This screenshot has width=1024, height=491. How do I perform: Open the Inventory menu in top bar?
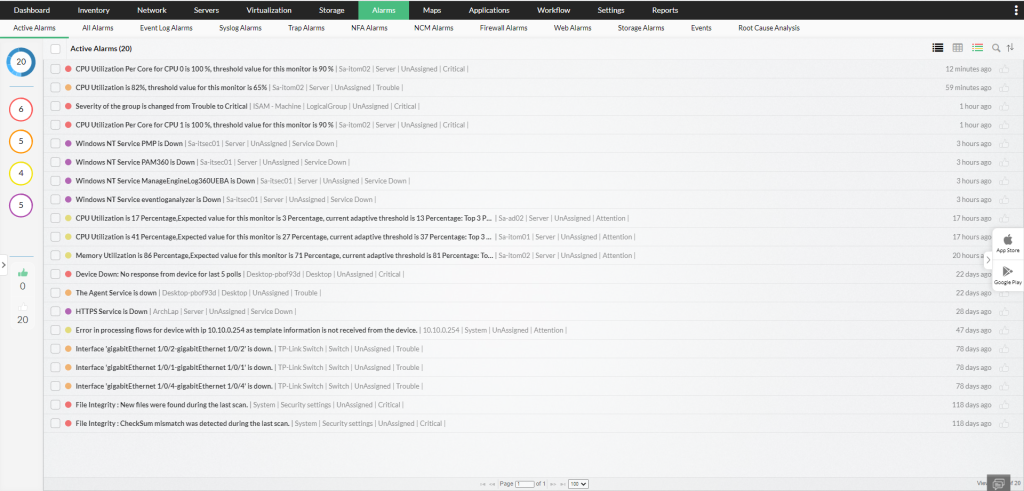click(93, 10)
